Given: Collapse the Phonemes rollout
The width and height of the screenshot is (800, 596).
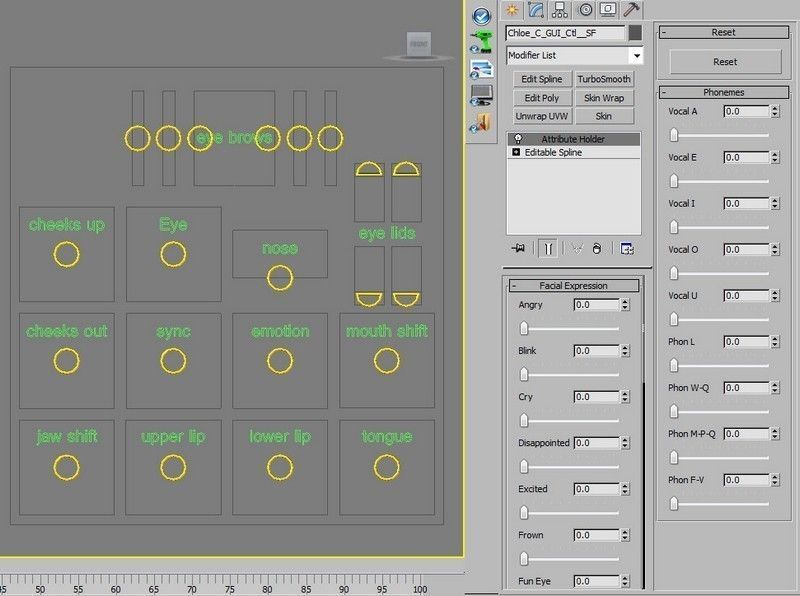Looking at the screenshot, I should point(723,92).
